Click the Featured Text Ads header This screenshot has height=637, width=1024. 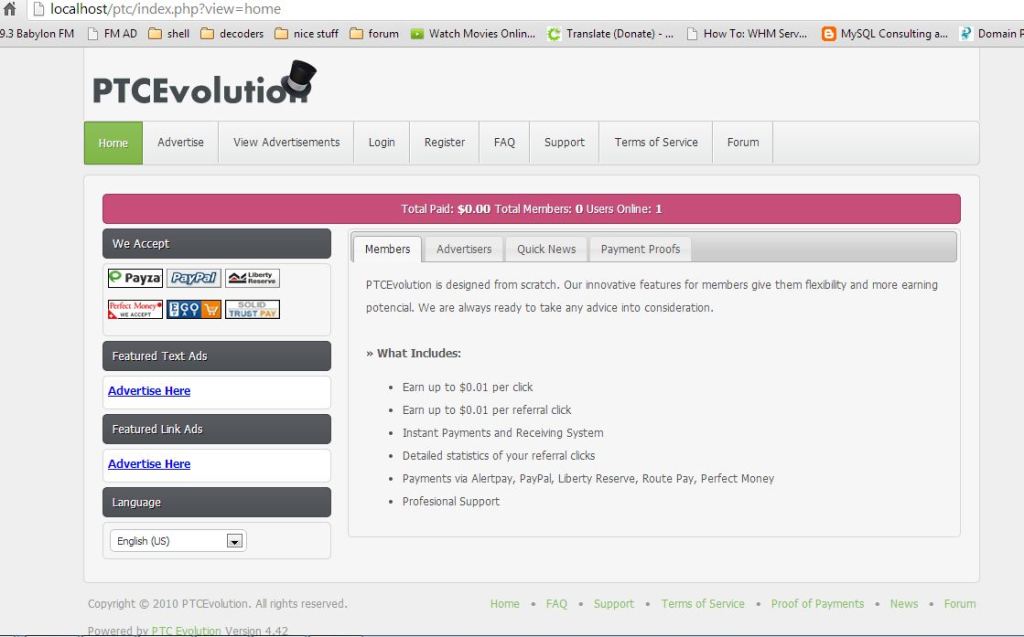[x=217, y=356]
